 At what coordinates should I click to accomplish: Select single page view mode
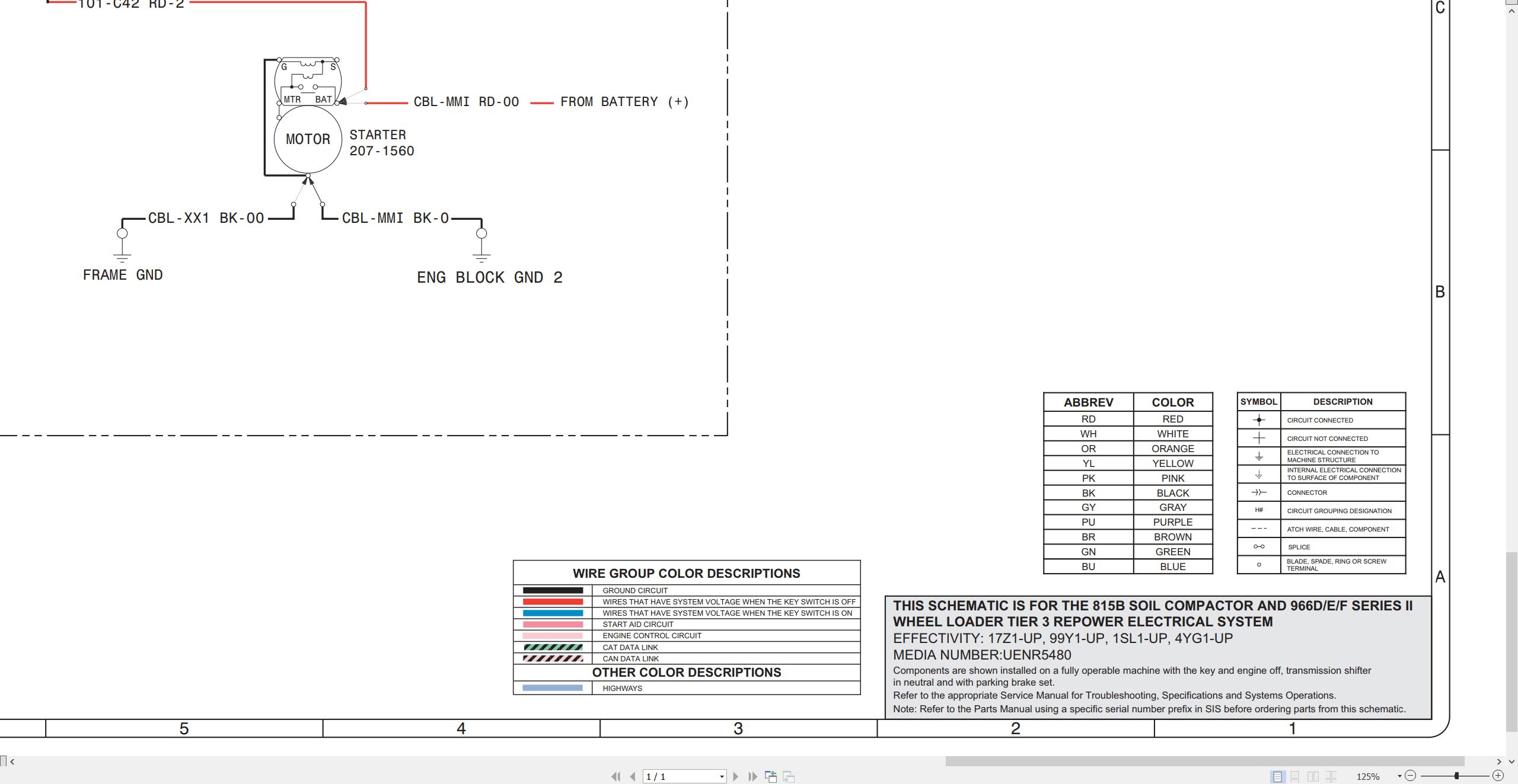pos(1277,776)
